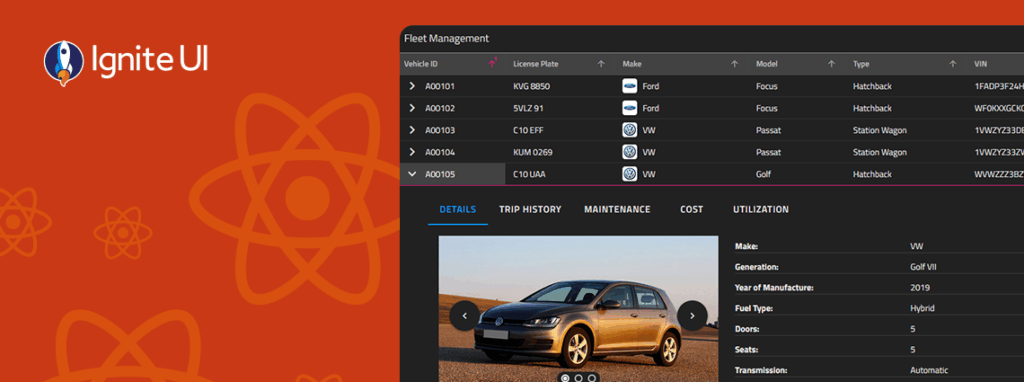Click the Golf car photo

(x=579, y=310)
